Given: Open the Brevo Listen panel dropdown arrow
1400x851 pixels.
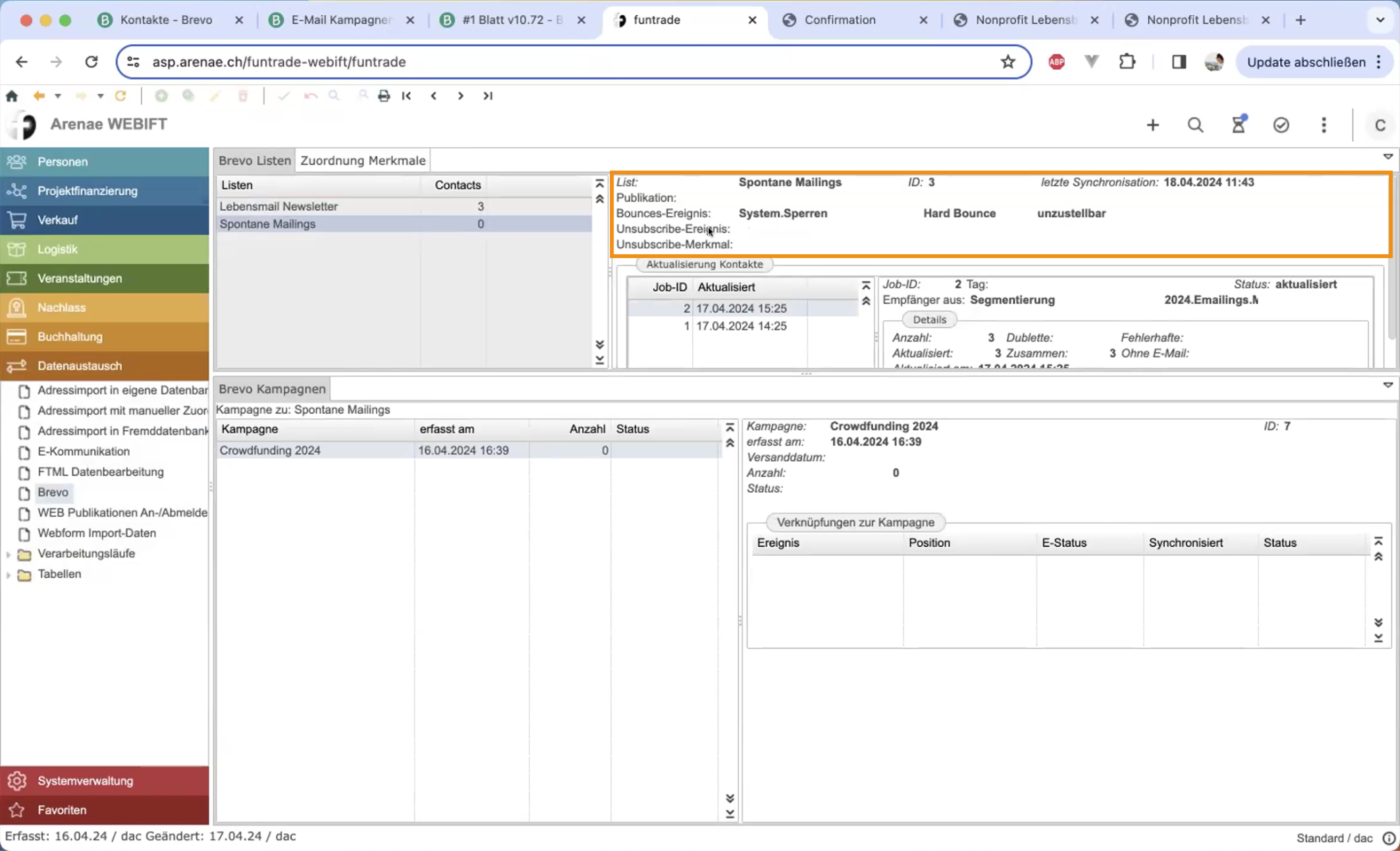Looking at the screenshot, I should 1387,157.
